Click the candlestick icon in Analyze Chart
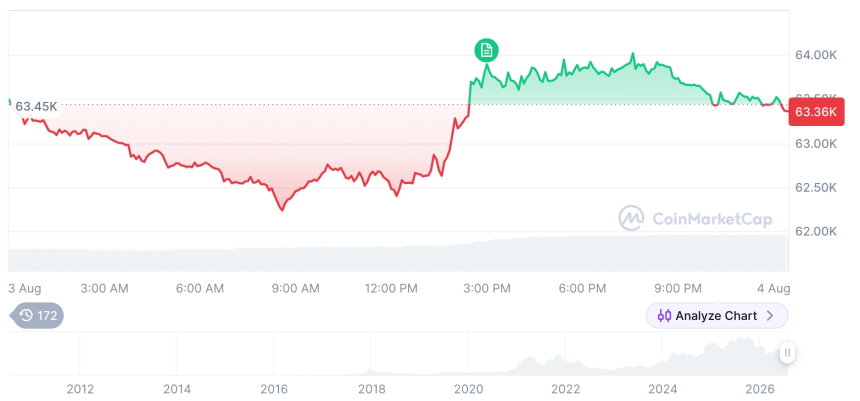 [x=664, y=316]
